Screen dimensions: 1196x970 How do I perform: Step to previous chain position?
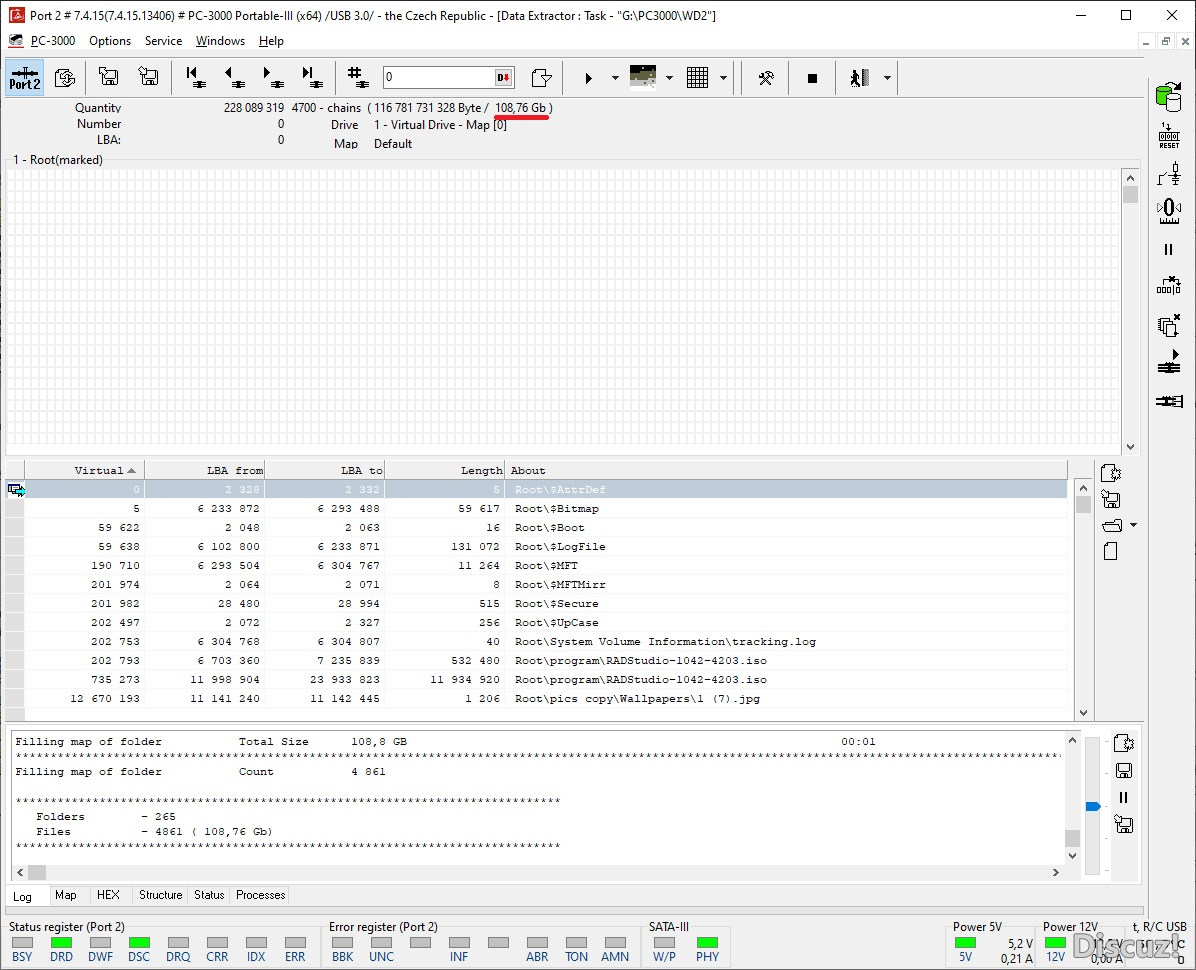tap(234, 77)
